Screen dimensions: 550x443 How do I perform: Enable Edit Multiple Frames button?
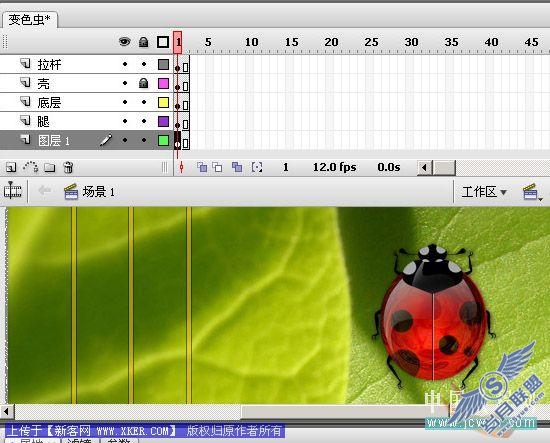tap(237, 167)
